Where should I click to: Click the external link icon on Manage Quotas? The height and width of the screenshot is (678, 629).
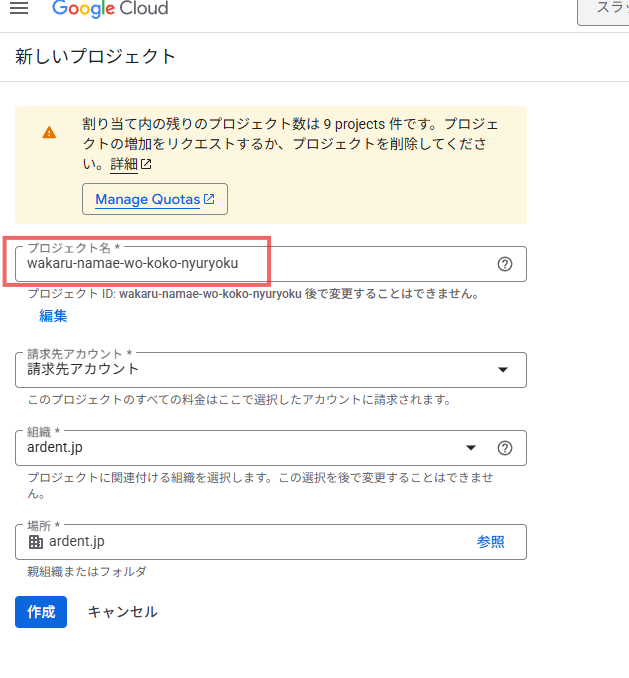click(x=209, y=199)
